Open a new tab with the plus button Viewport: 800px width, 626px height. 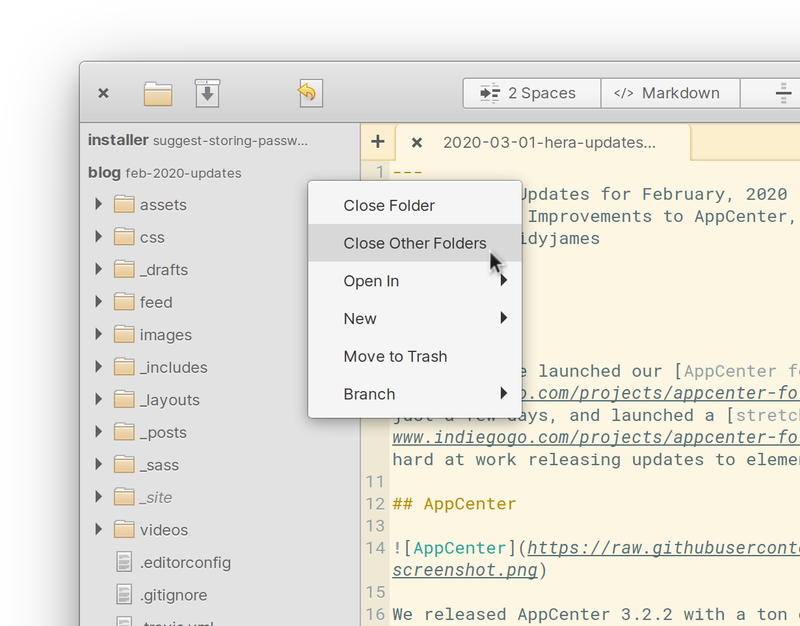(x=378, y=142)
